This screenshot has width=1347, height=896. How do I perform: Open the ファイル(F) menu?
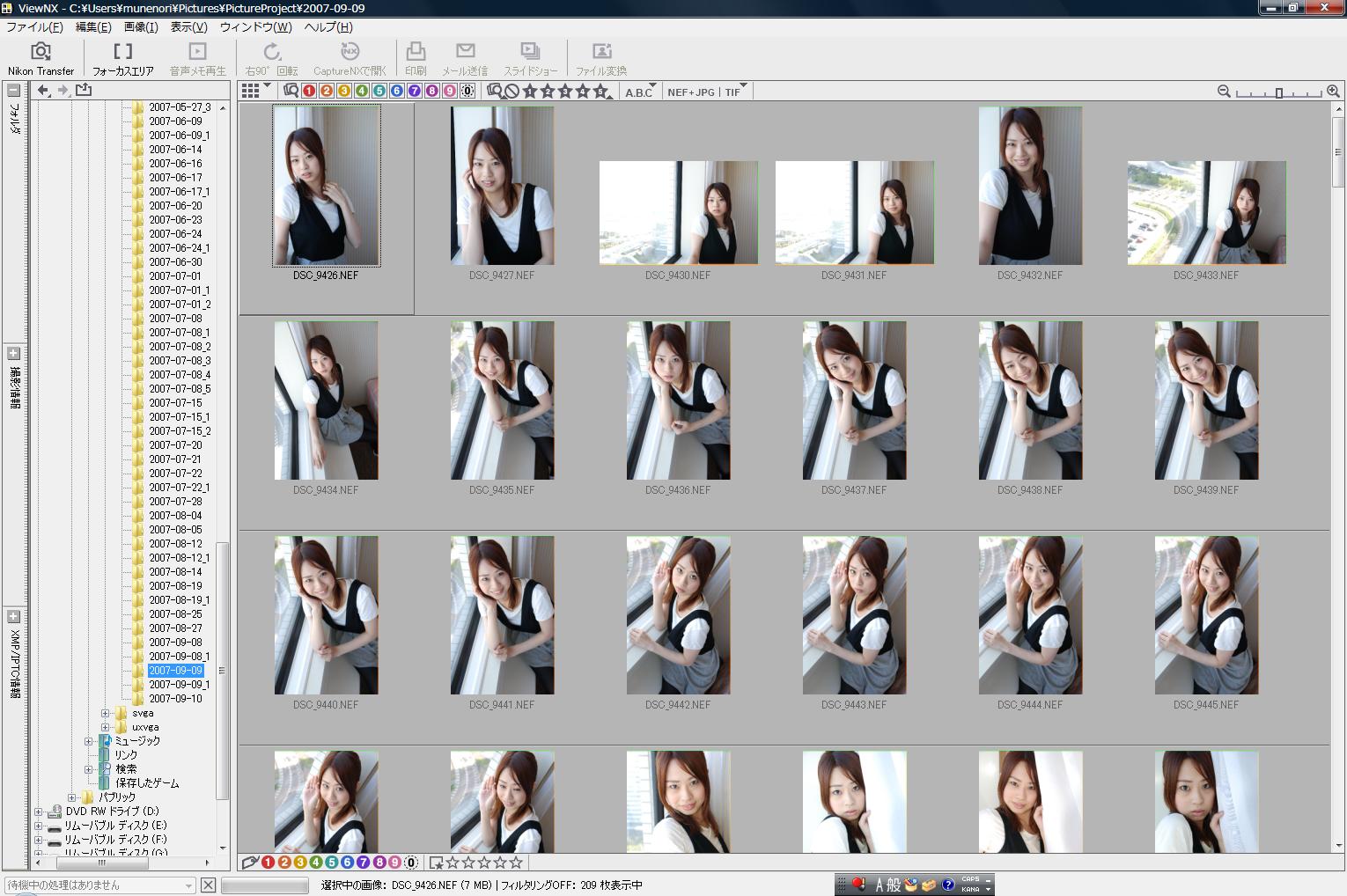[x=33, y=27]
